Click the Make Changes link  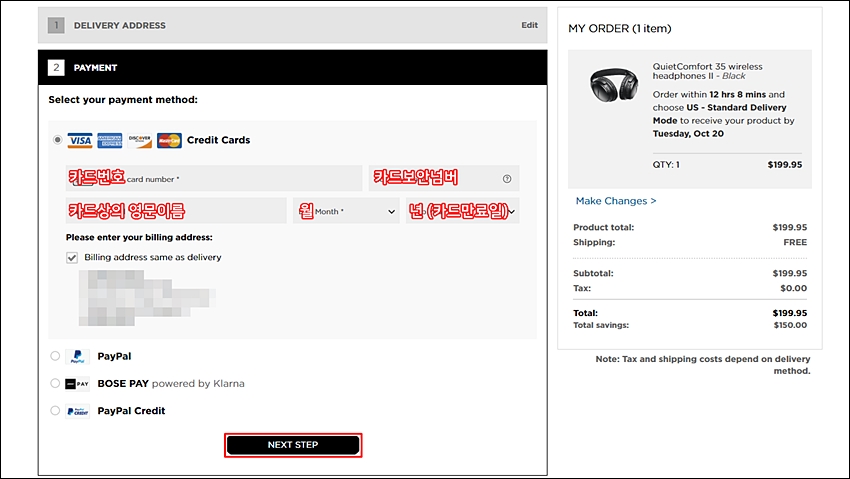[x=616, y=201]
